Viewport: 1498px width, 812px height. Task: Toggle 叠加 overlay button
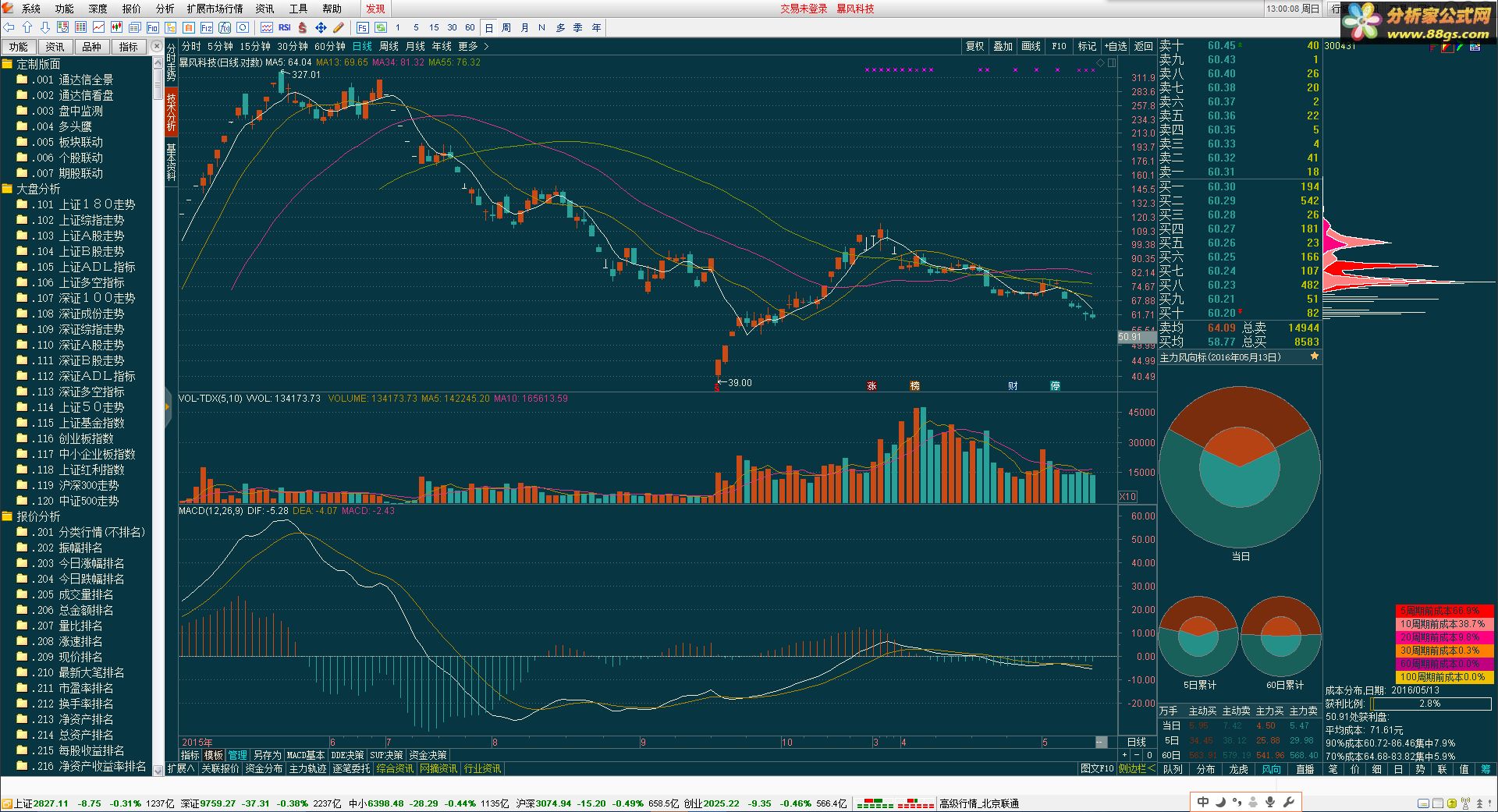point(1003,47)
